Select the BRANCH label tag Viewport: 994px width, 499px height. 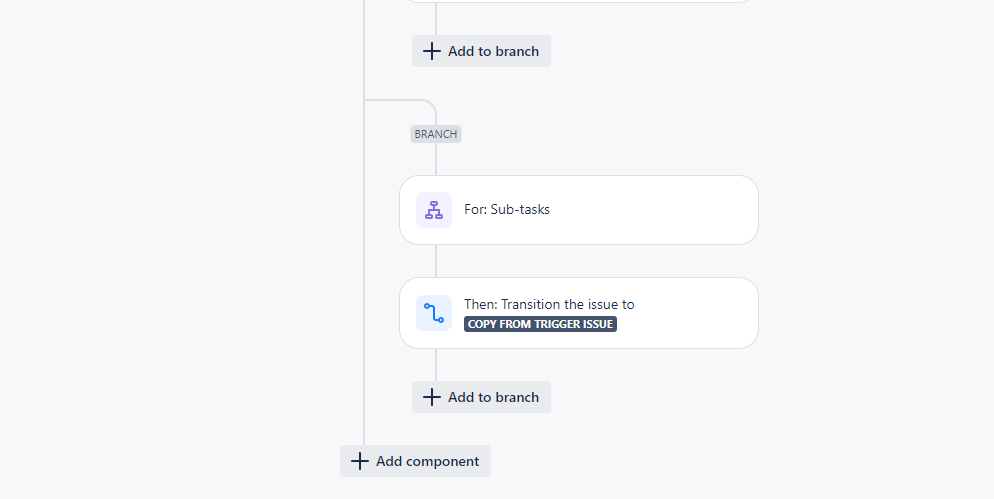436,134
